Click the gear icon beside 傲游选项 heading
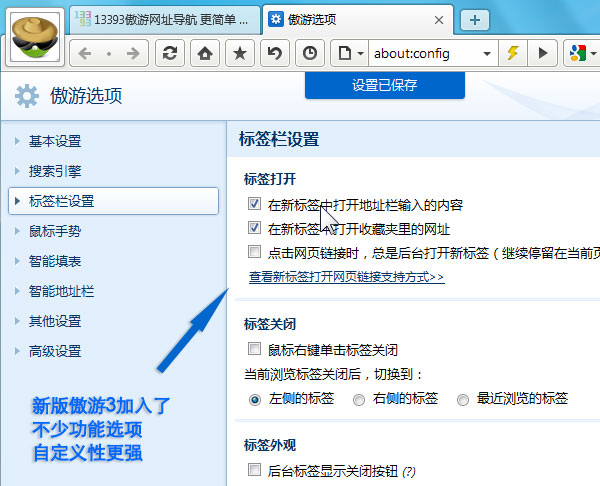 (x=27, y=96)
